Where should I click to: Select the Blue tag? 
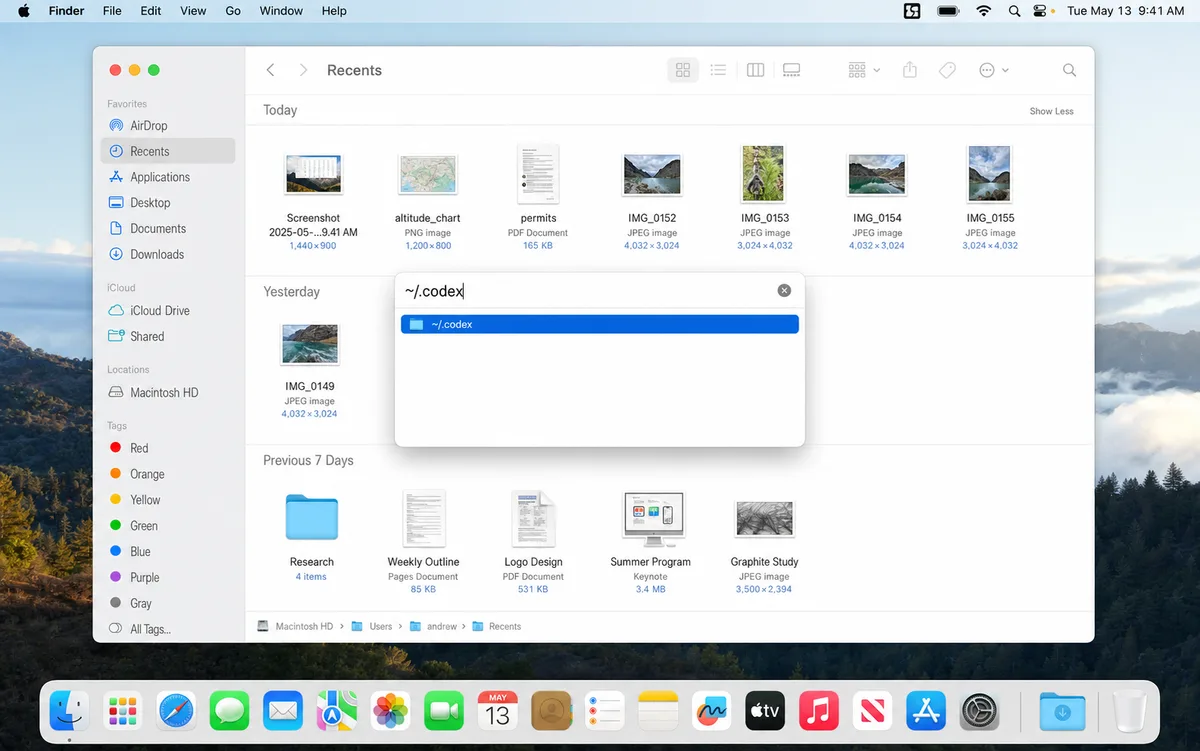click(x=167, y=552)
